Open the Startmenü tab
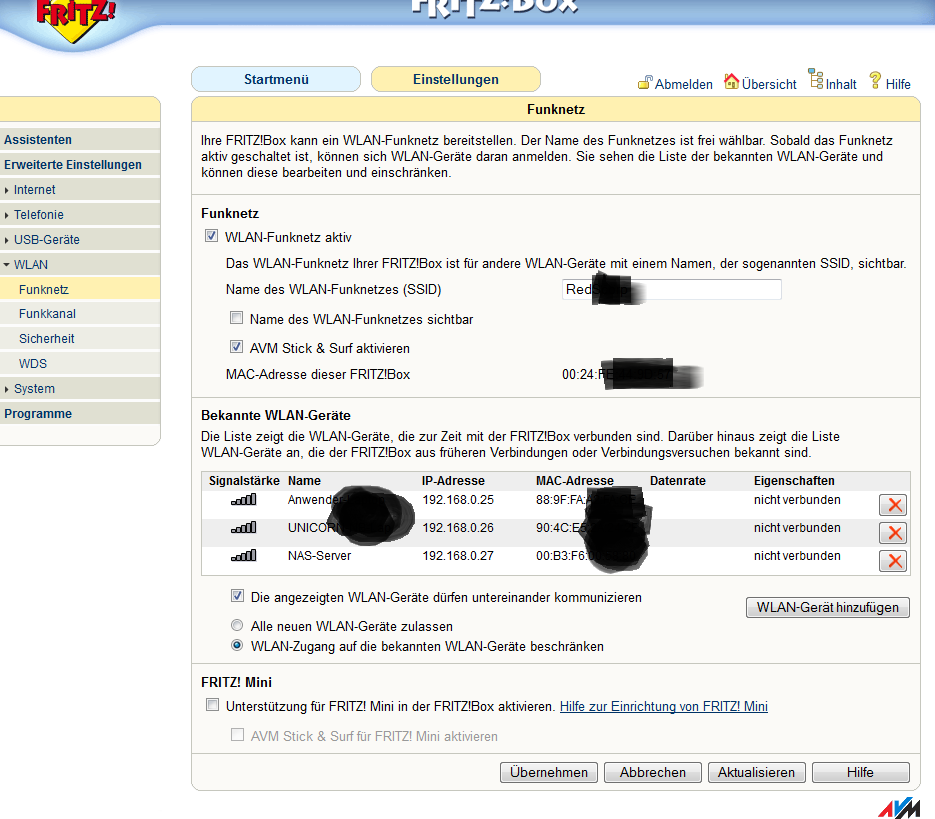Screen dimensions: 935x819 276,79
